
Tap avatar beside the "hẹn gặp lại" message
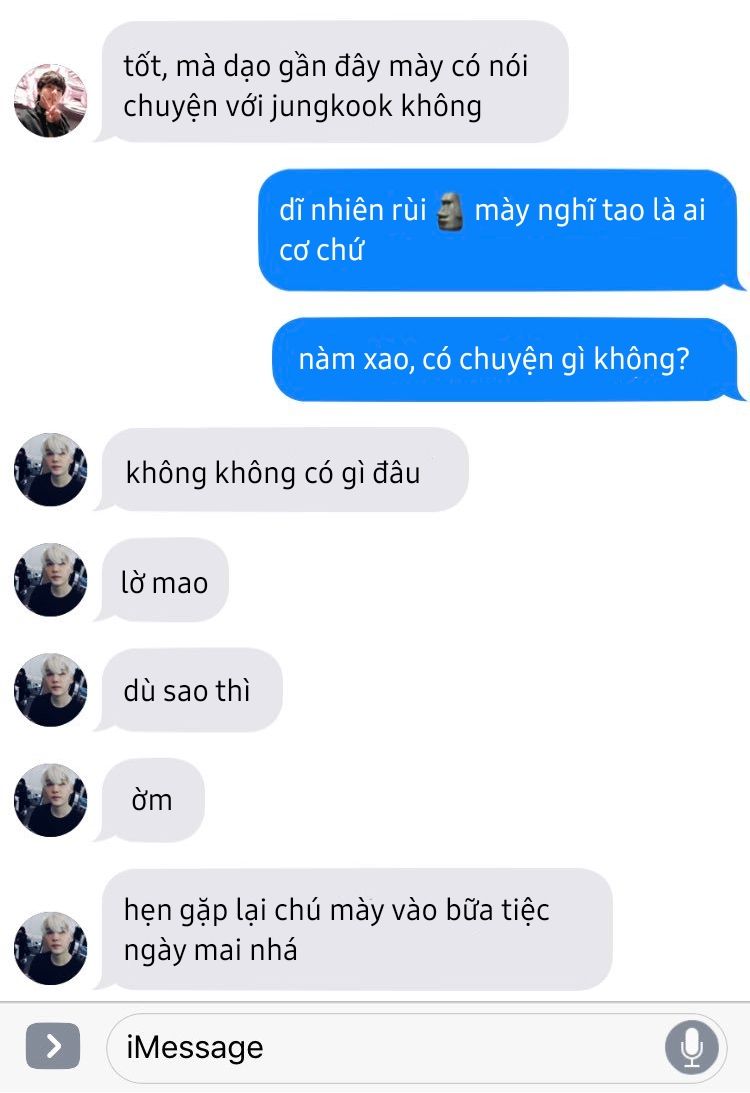tap(50, 948)
